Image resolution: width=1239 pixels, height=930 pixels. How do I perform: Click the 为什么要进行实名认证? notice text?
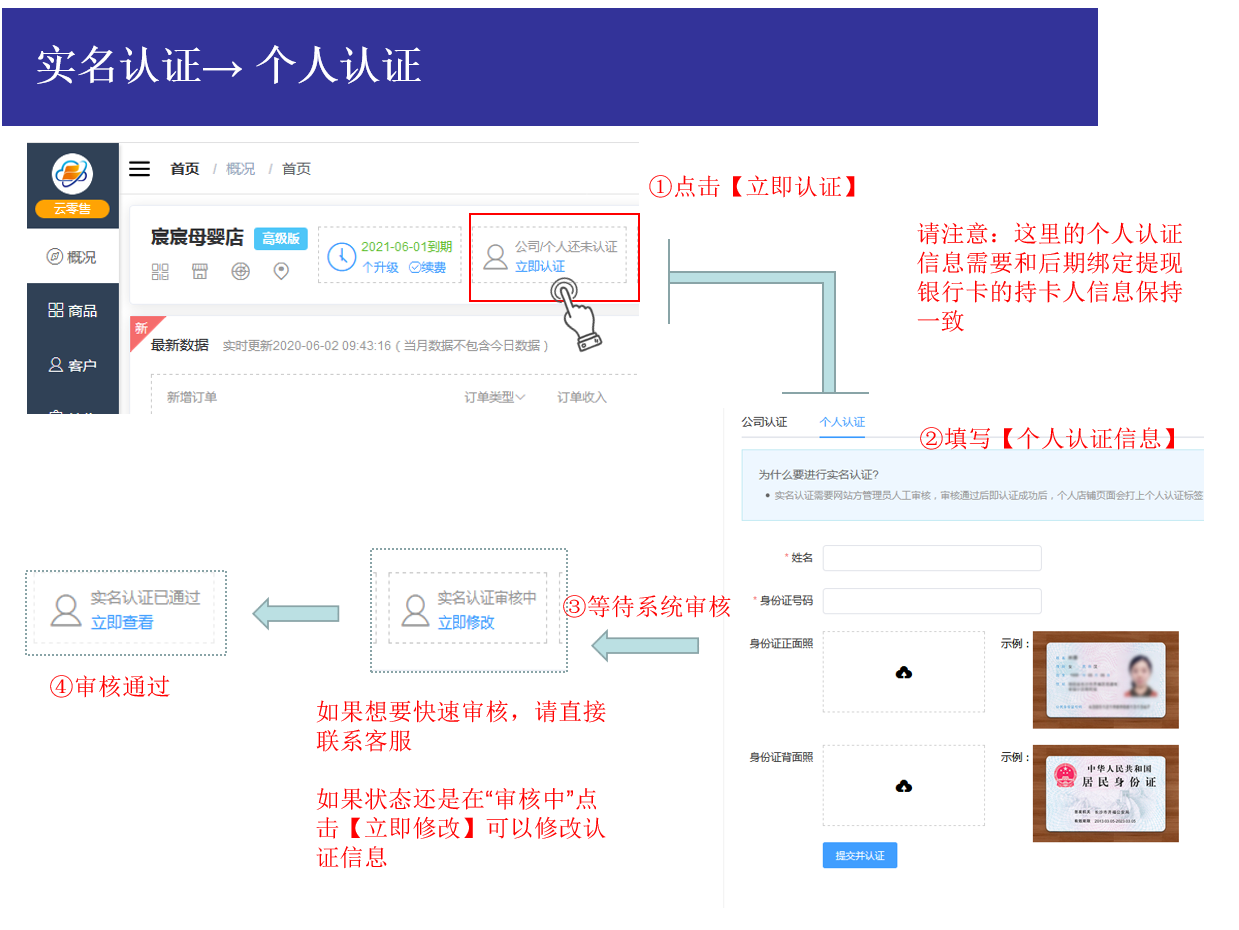(818, 474)
